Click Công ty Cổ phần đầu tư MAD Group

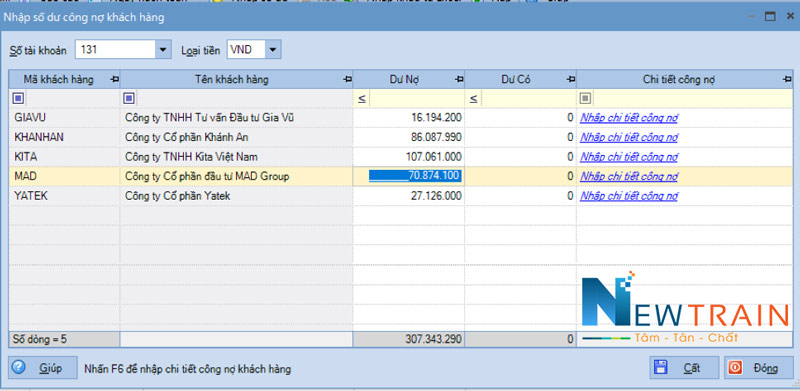point(207,176)
